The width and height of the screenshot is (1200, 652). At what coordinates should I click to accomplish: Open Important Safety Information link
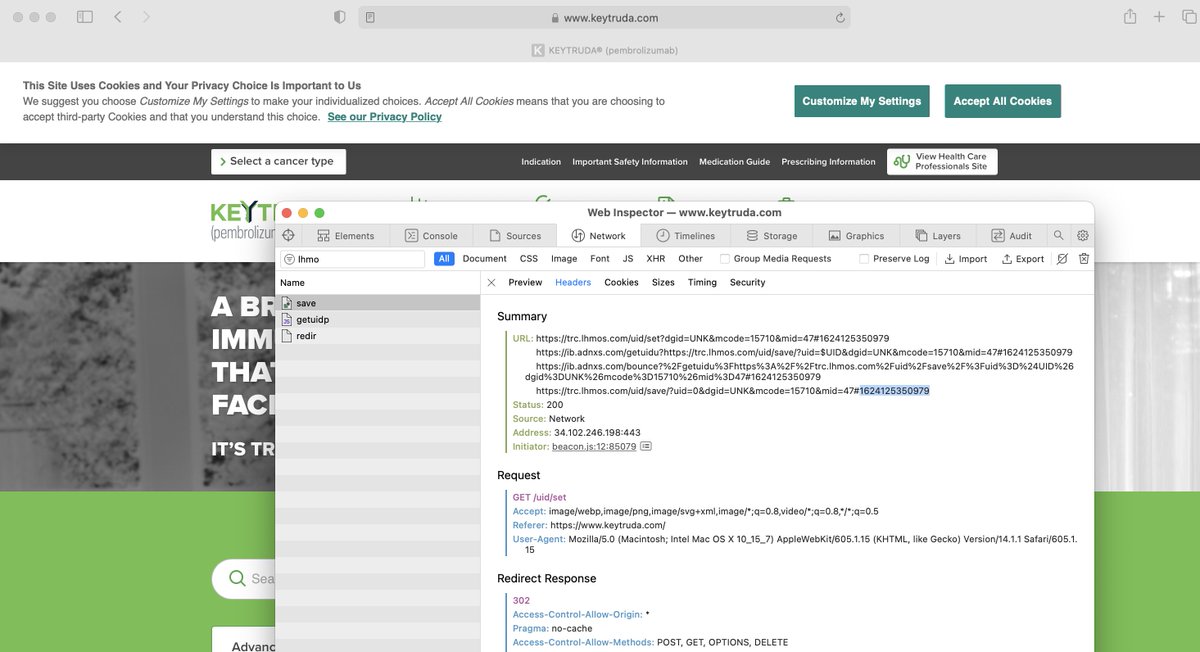(630, 162)
